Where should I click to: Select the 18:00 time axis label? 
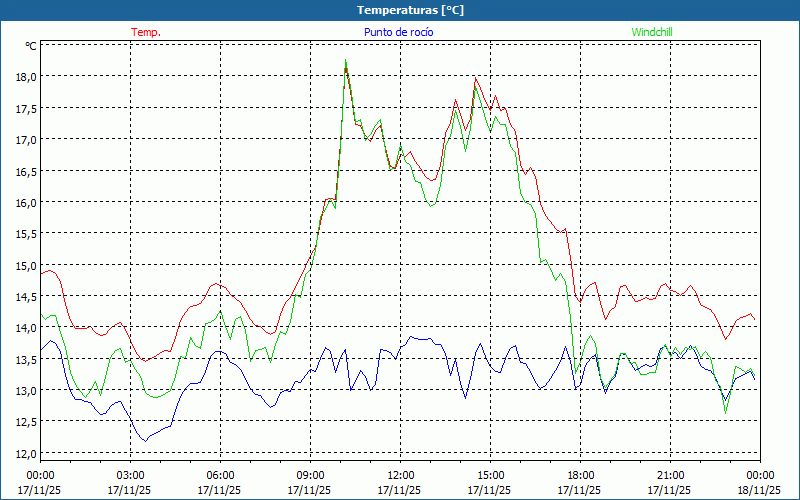pyautogui.click(x=581, y=475)
